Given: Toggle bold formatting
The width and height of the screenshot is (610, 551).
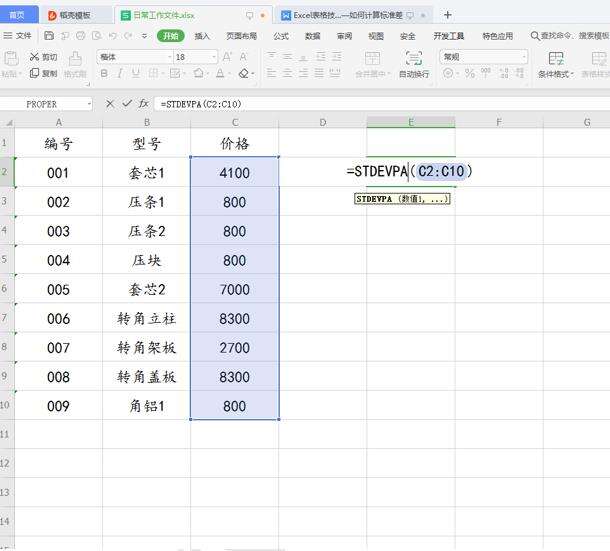Looking at the screenshot, I should 104,74.
